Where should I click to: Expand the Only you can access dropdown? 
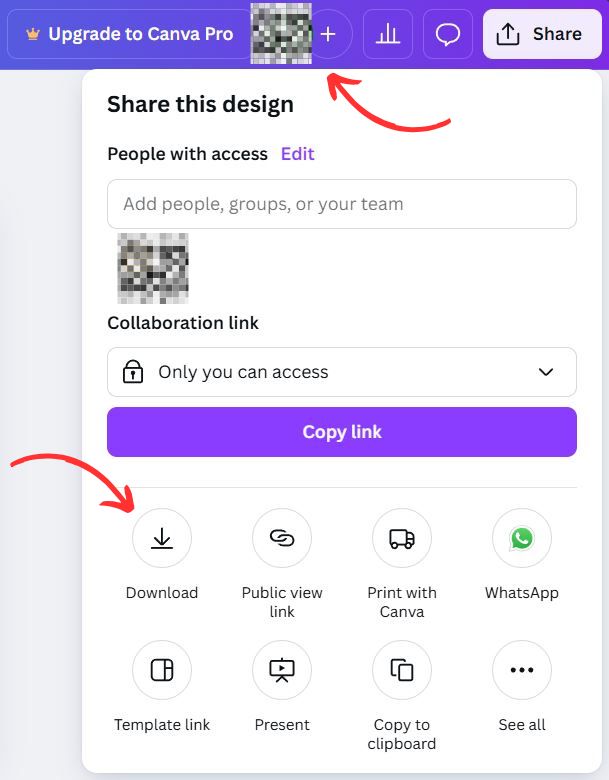coord(341,372)
